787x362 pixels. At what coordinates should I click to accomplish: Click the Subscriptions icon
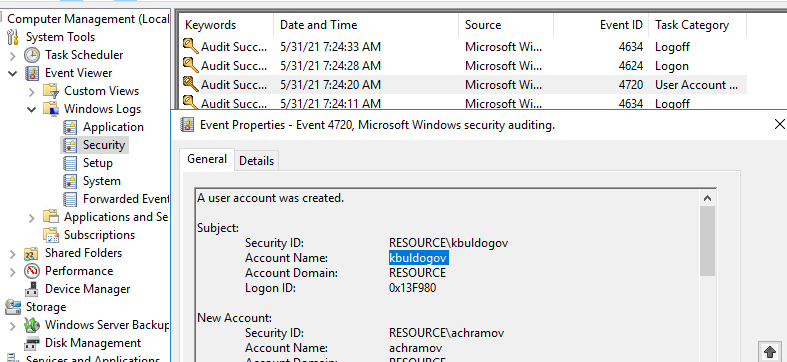[x=51, y=235]
